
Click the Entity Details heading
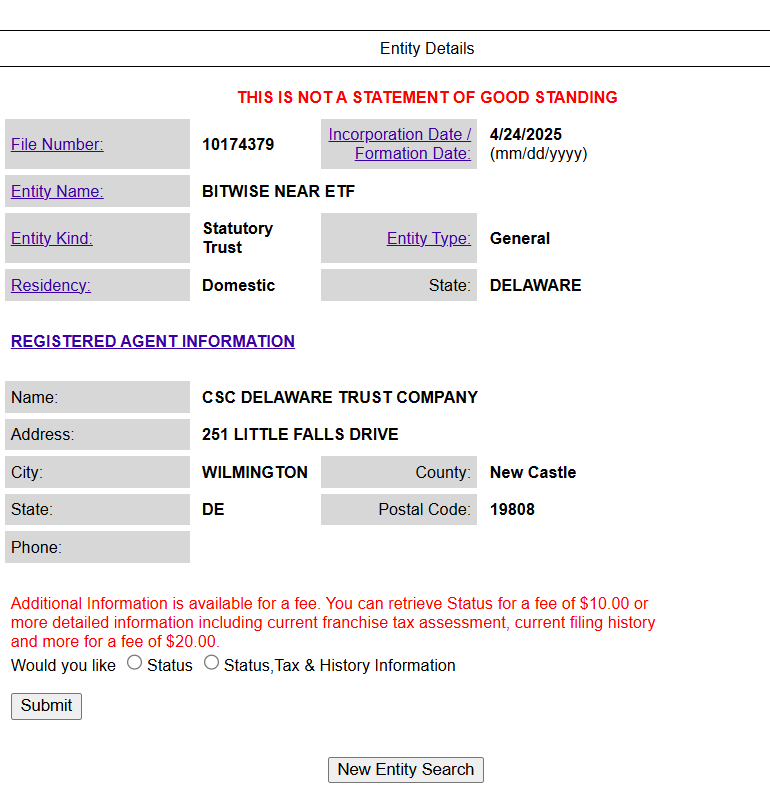click(427, 49)
